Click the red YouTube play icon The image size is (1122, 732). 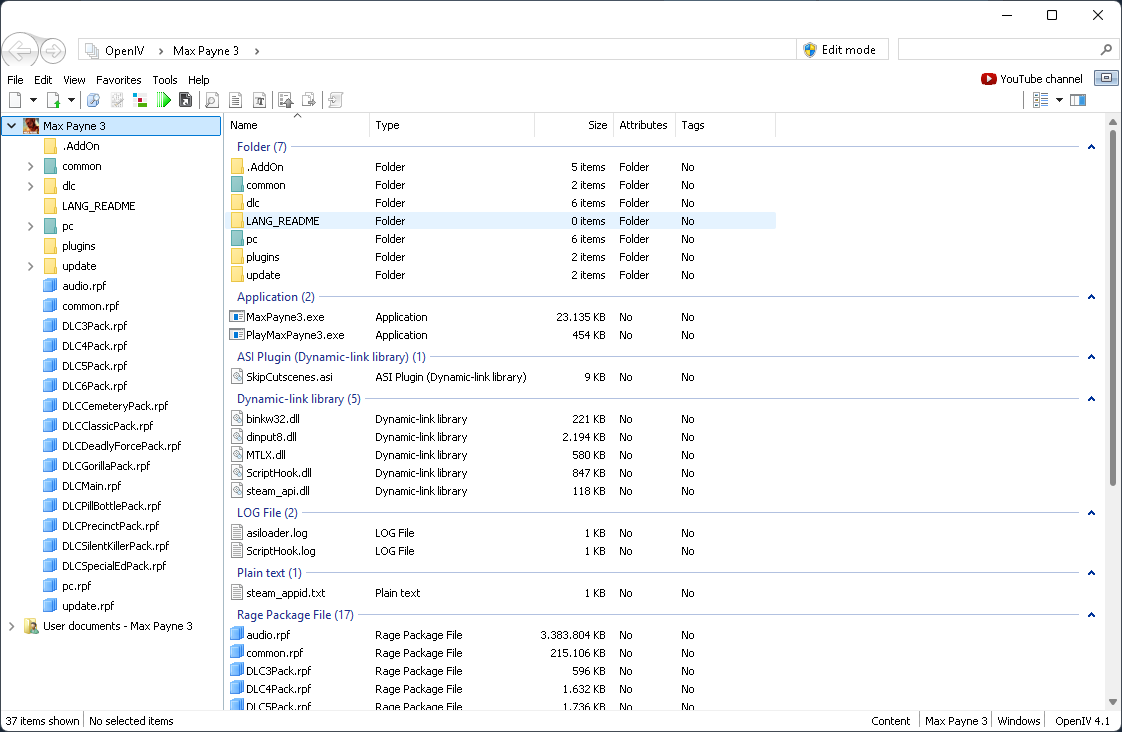click(989, 79)
